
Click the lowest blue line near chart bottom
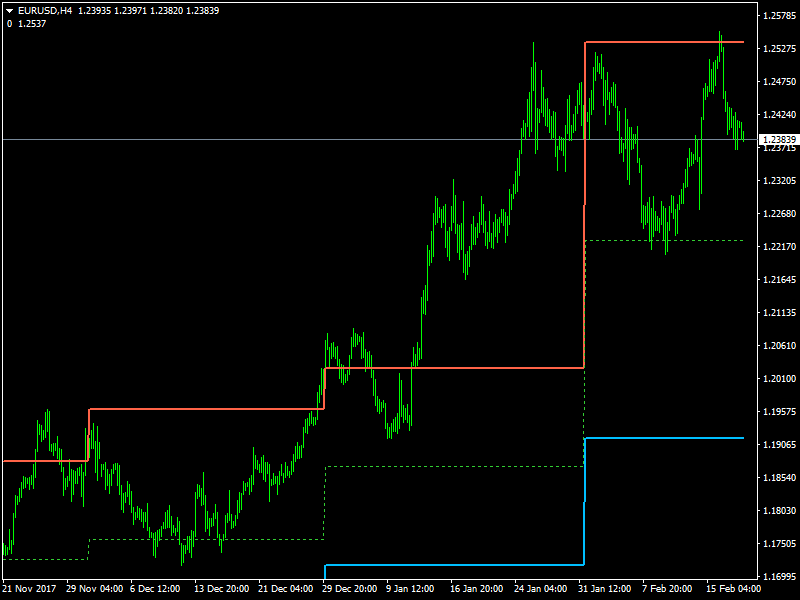(450, 565)
